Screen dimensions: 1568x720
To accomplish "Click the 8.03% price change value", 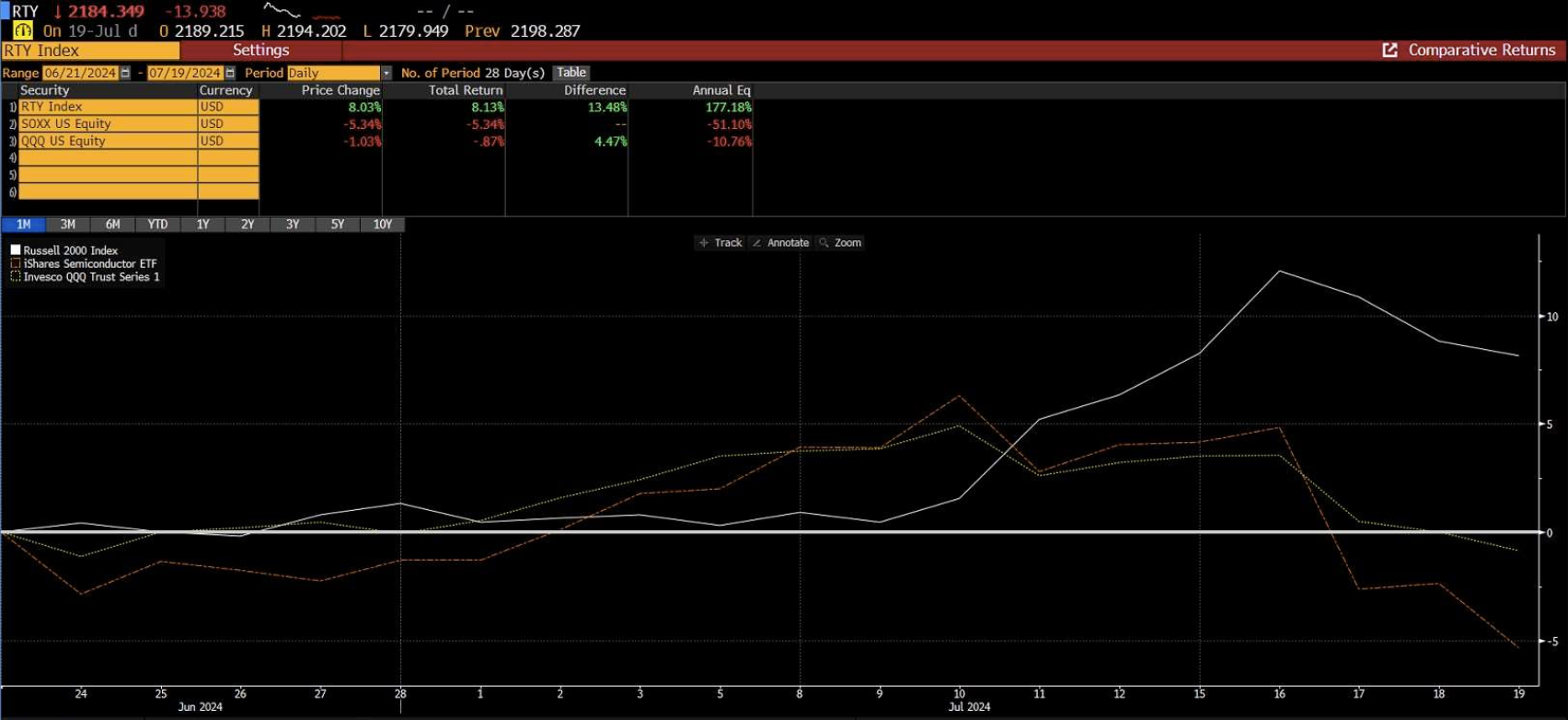I will point(364,107).
